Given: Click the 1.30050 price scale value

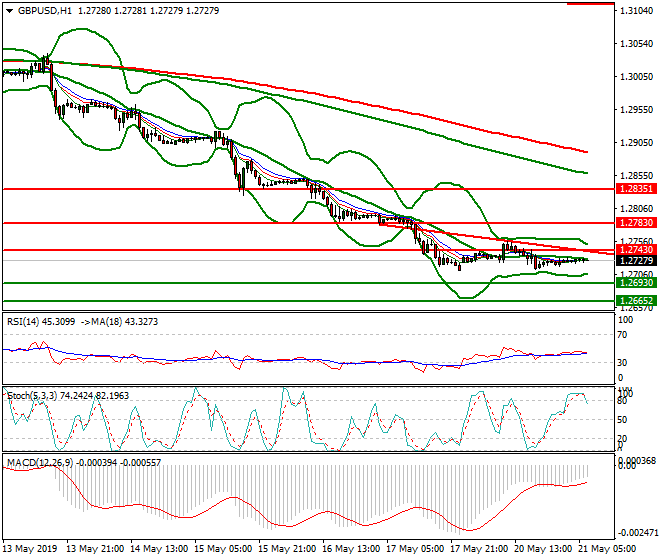Looking at the screenshot, I should pos(637,77).
